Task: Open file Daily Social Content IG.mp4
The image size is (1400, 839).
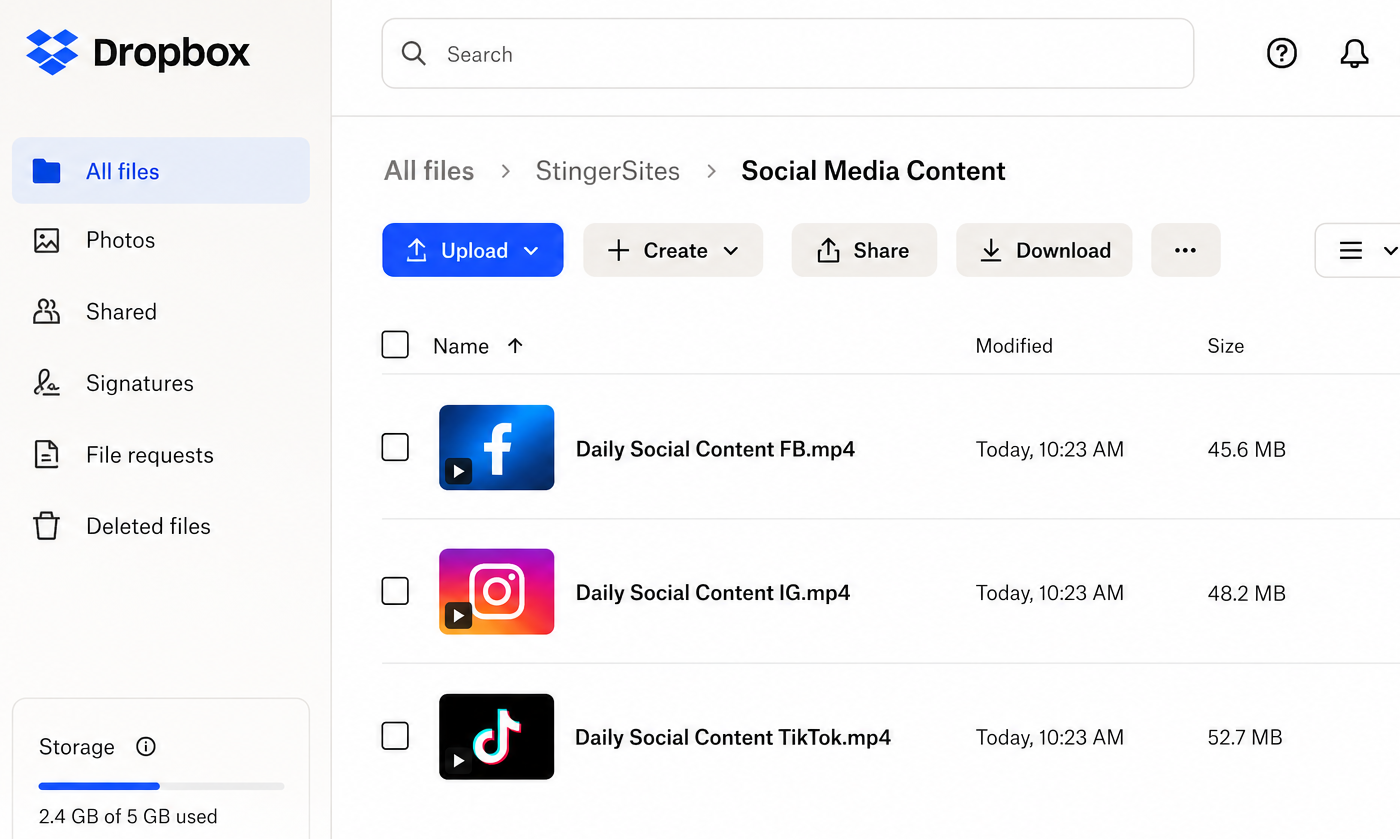Action: tap(713, 593)
